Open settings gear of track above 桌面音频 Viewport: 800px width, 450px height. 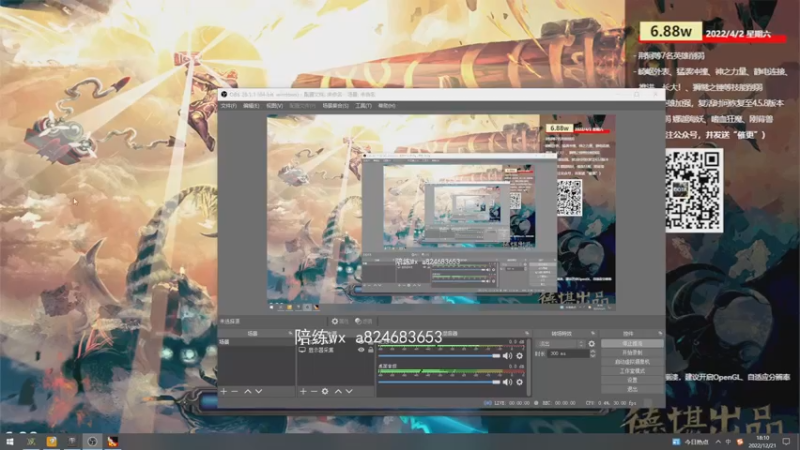point(519,356)
